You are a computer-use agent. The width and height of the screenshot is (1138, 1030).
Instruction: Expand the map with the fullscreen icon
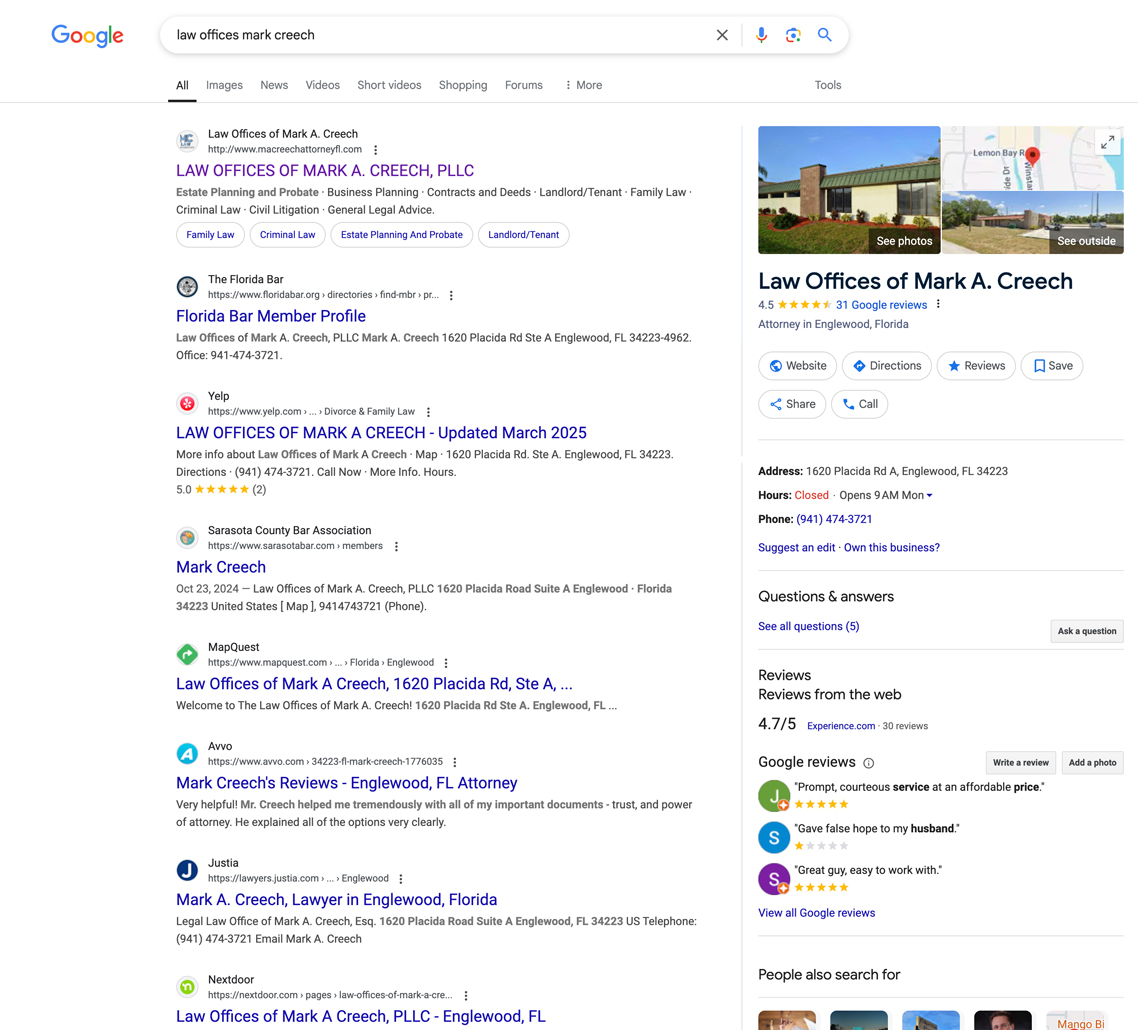click(1108, 142)
